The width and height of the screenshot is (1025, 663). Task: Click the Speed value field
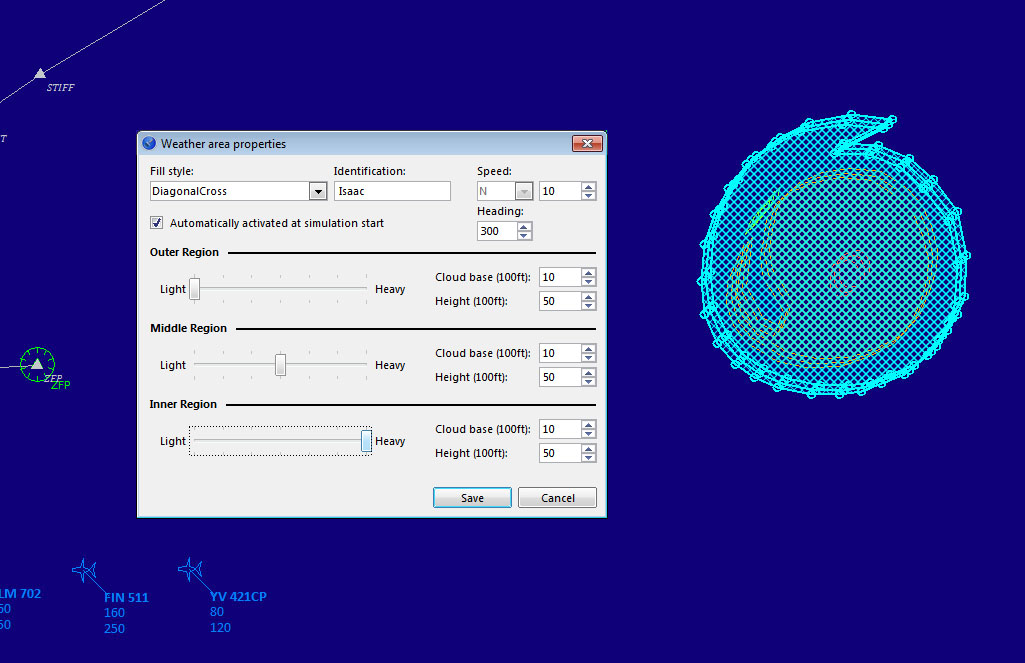coord(560,191)
